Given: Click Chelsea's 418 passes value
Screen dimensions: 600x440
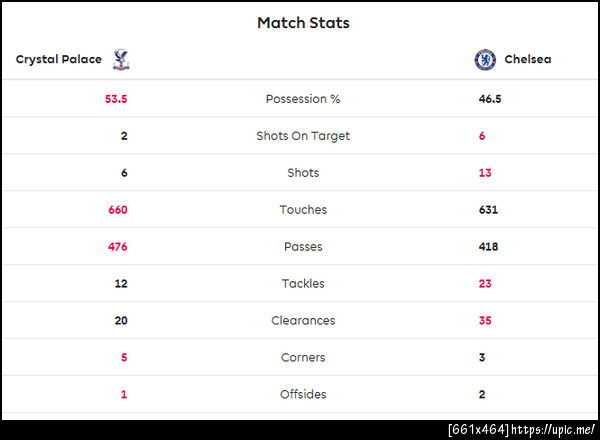Looking at the screenshot, I should click(x=488, y=247).
